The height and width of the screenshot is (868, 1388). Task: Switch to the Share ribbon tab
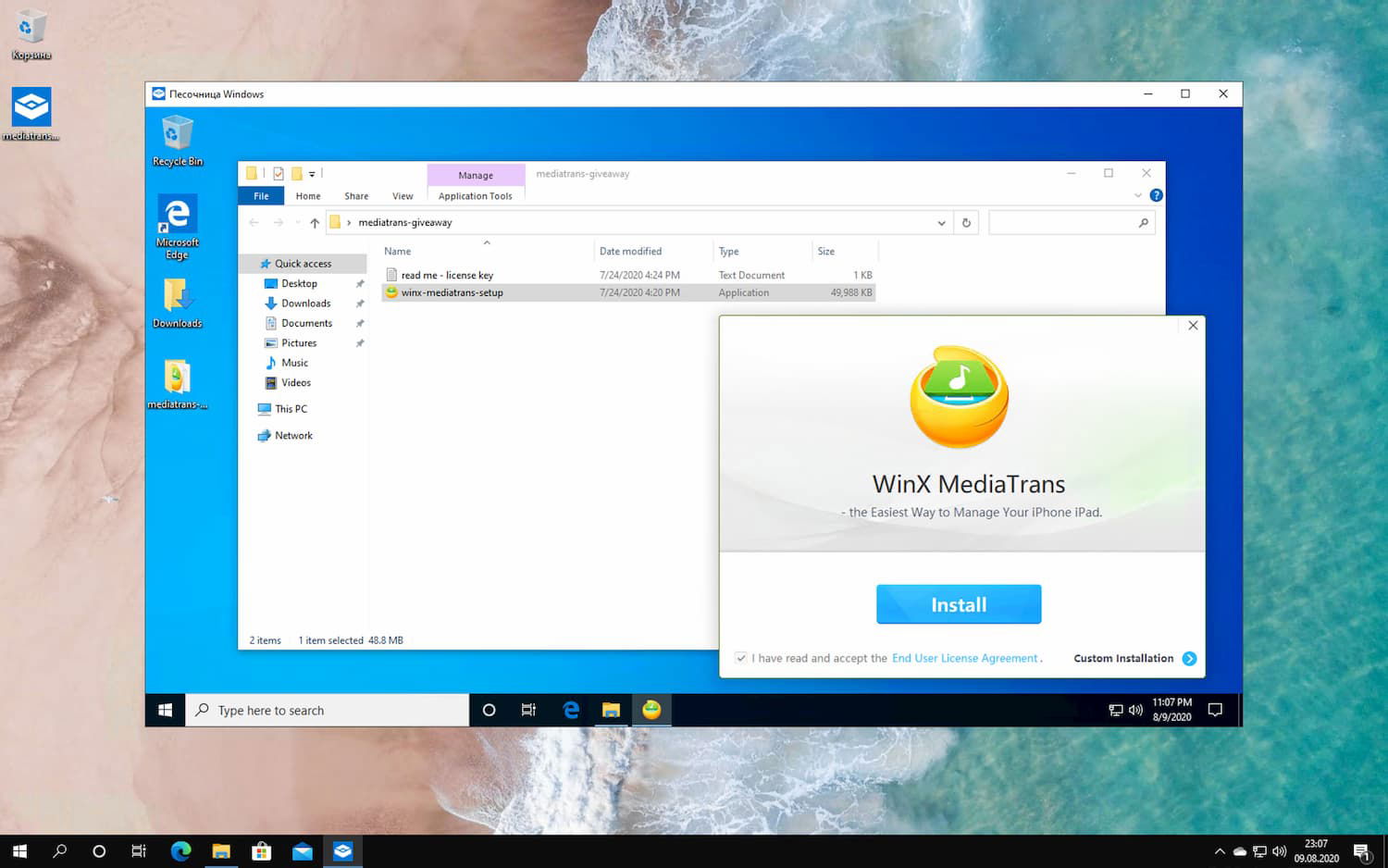[x=356, y=196]
